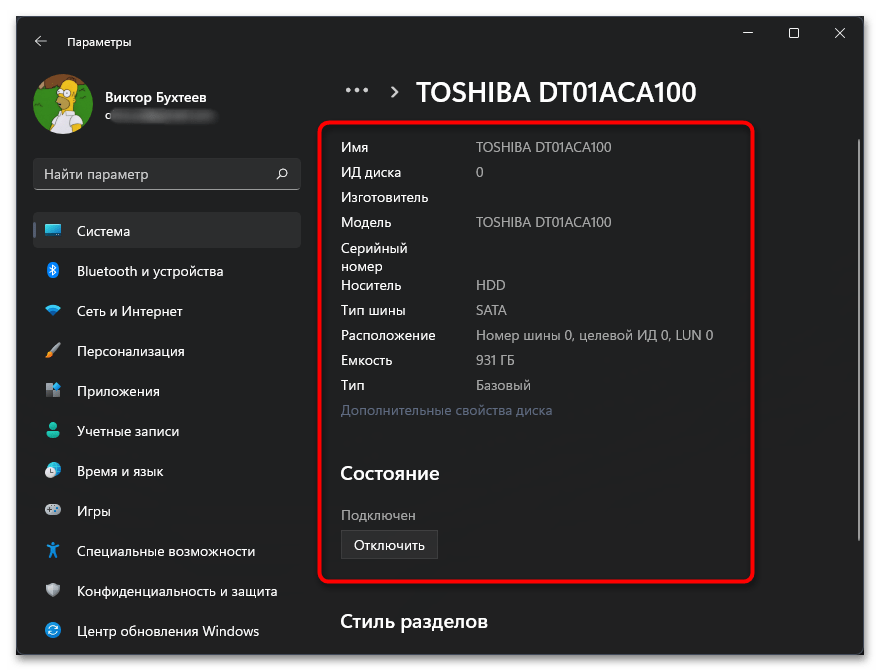Click the paintbrush Персонализация icon
This screenshot has width=880, height=671.
[x=53, y=351]
